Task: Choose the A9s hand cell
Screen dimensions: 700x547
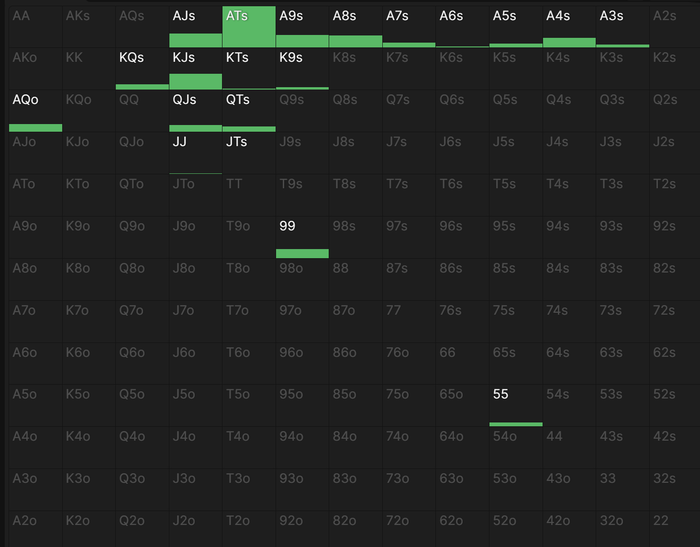Action: click(x=302, y=27)
